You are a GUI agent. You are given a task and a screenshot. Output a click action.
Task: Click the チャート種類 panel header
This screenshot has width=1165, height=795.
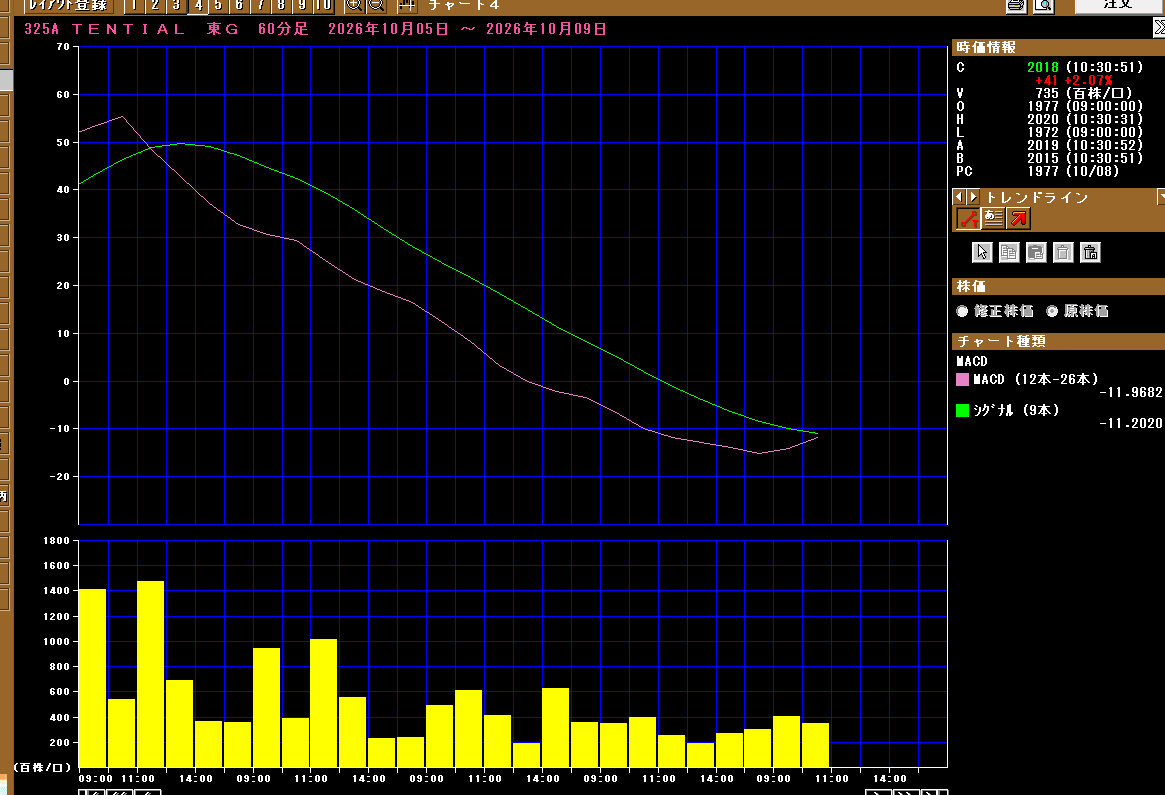[x=1058, y=341]
